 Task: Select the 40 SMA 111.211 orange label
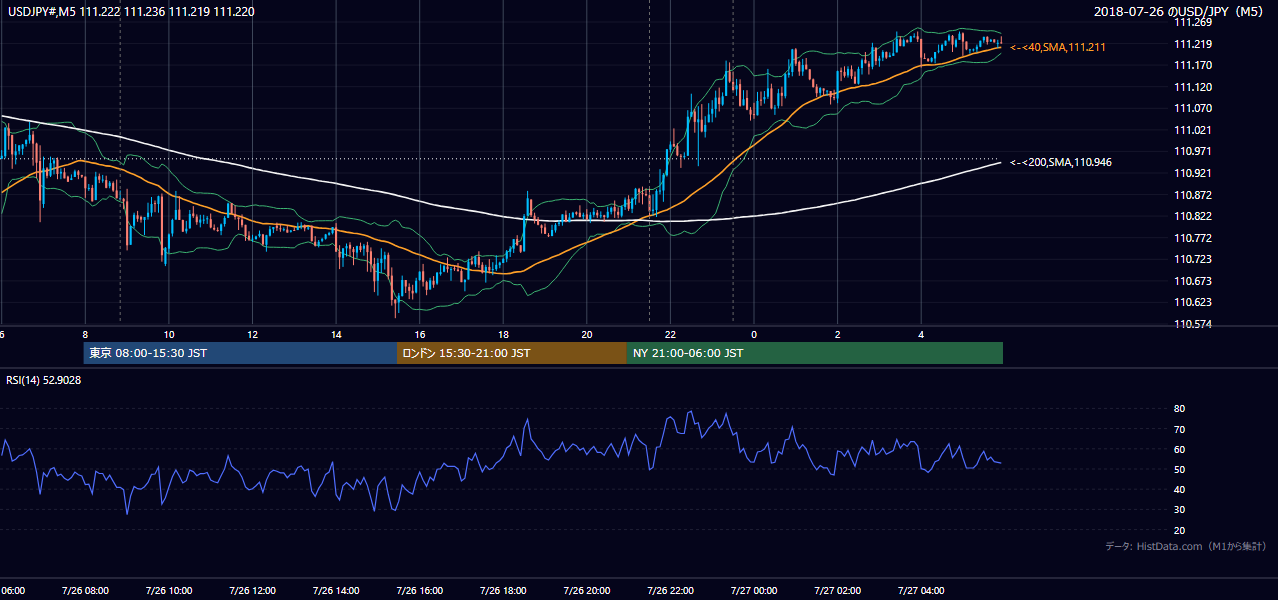(x=1058, y=47)
